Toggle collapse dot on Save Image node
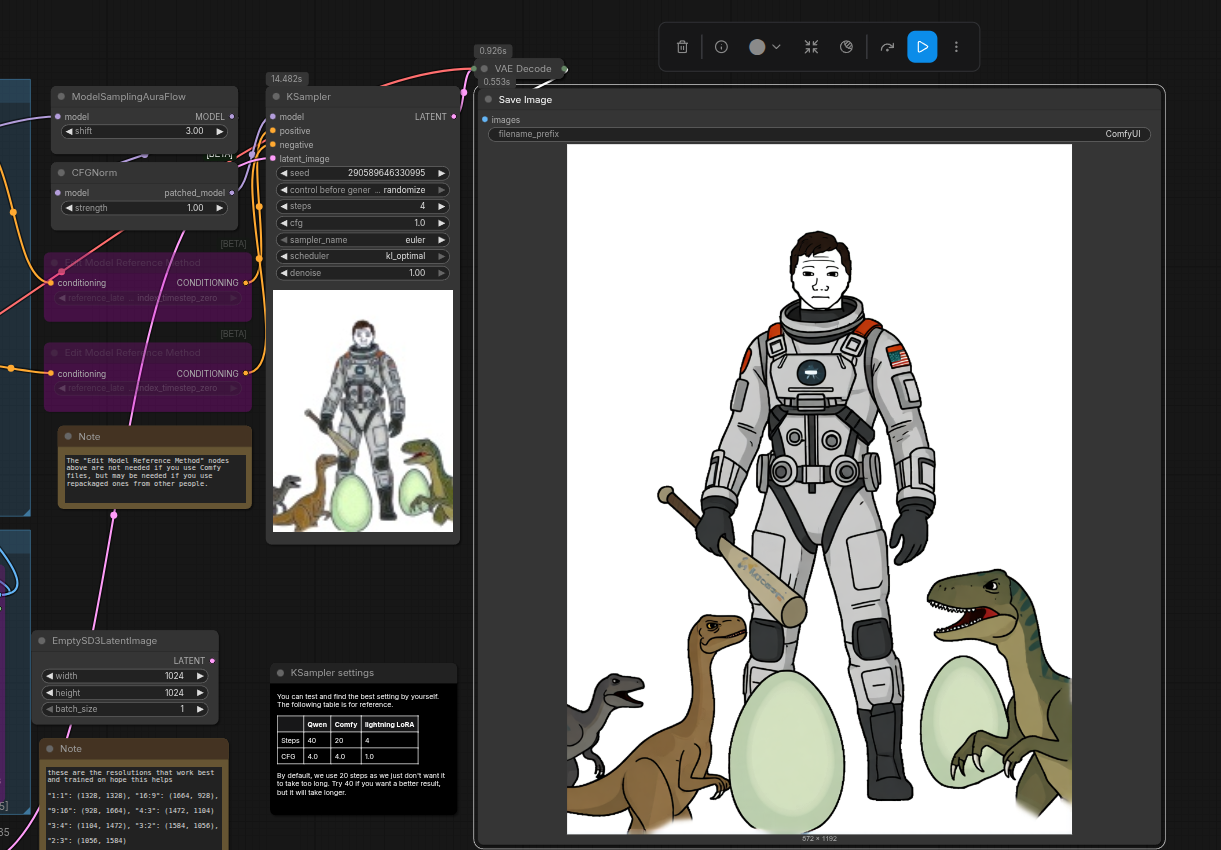 click(488, 100)
